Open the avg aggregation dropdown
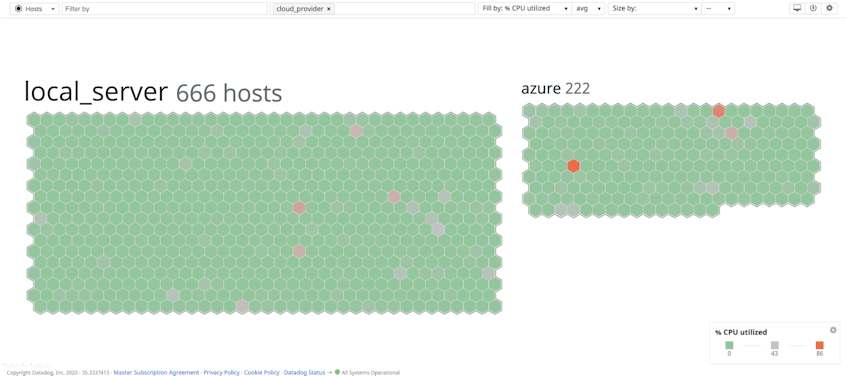847x376 pixels. 588,9
